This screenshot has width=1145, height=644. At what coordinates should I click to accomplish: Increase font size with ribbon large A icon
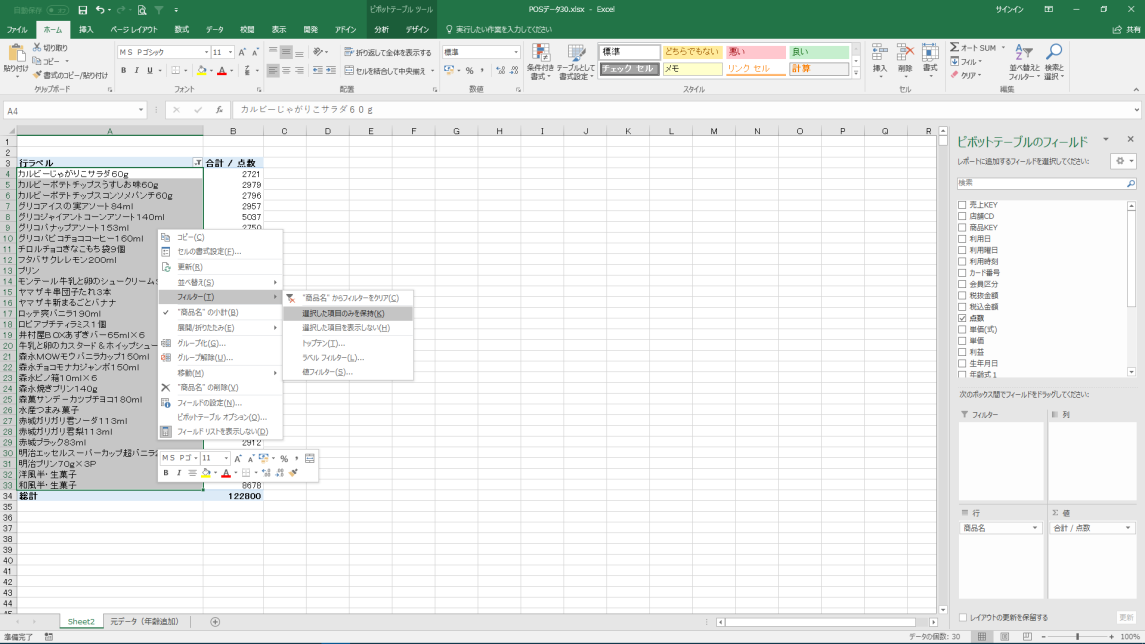pos(242,53)
